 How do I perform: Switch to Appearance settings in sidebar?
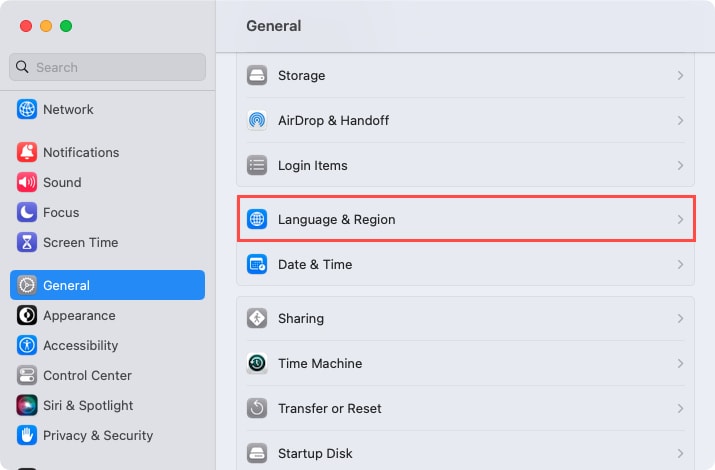[79, 315]
